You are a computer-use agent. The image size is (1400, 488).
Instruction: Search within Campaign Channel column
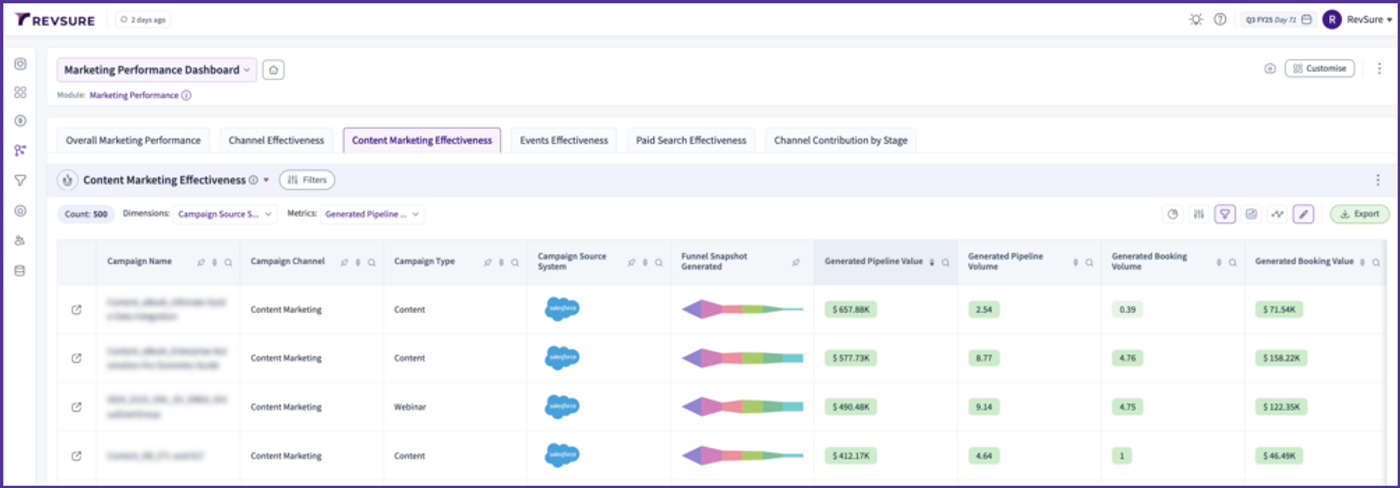click(x=372, y=262)
